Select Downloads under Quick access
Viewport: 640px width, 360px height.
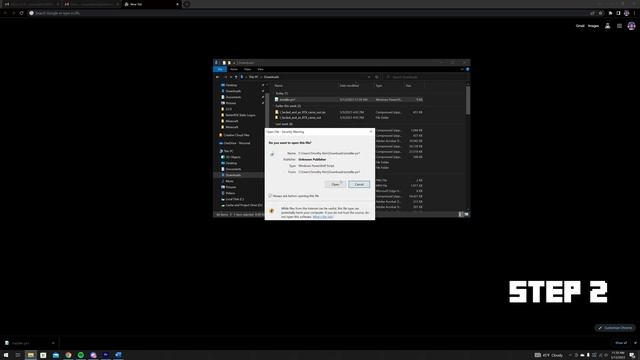pos(233,91)
